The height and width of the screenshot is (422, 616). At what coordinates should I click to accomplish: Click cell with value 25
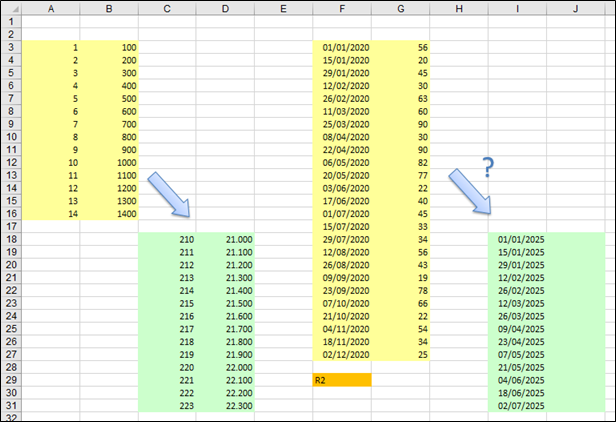point(400,354)
